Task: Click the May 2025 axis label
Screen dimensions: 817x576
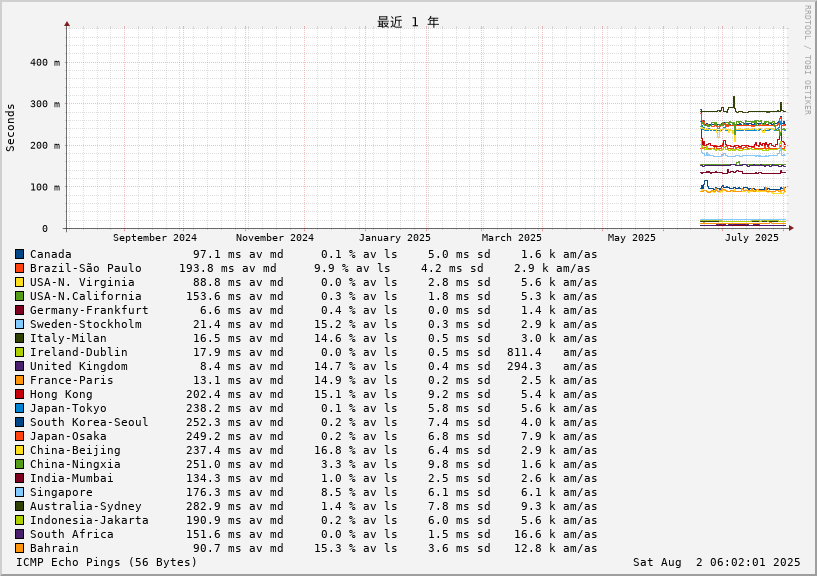Action: [x=632, y=238]
